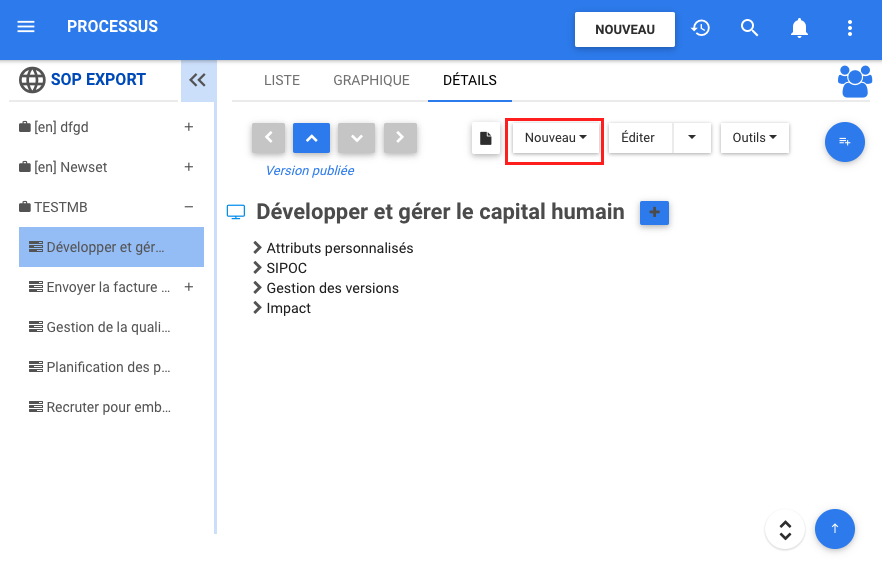
Task: Click the NOUVEAU button in the header
Action: click(624, 29)
